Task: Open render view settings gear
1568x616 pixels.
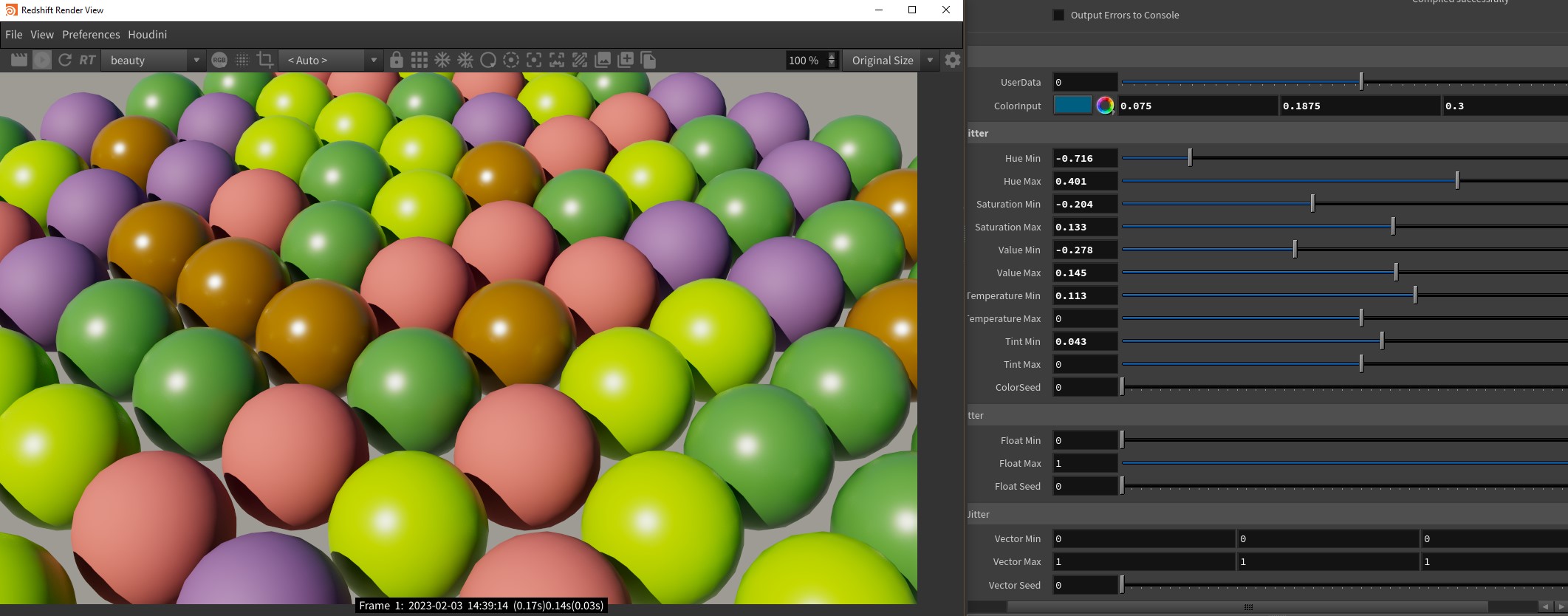Action: (x=953, y=61)
